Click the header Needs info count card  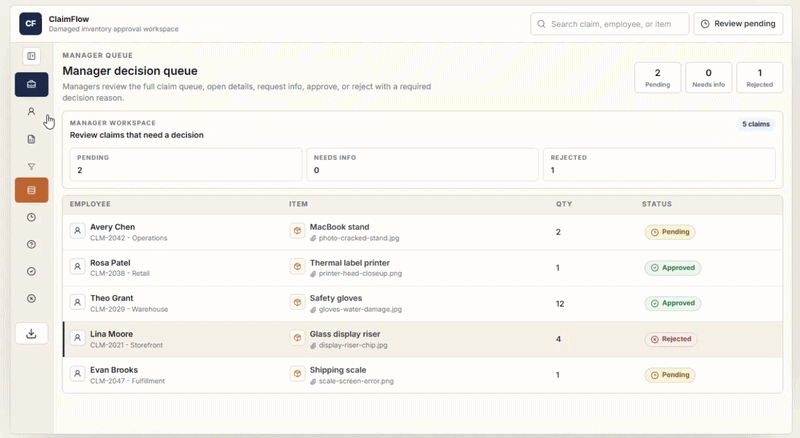709,78
